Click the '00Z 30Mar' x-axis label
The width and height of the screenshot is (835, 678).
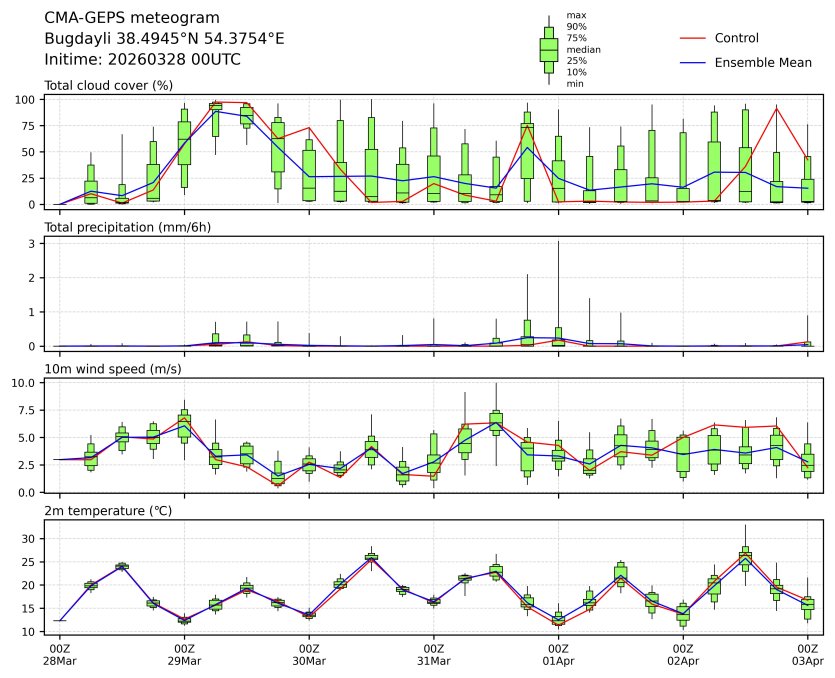309,654
